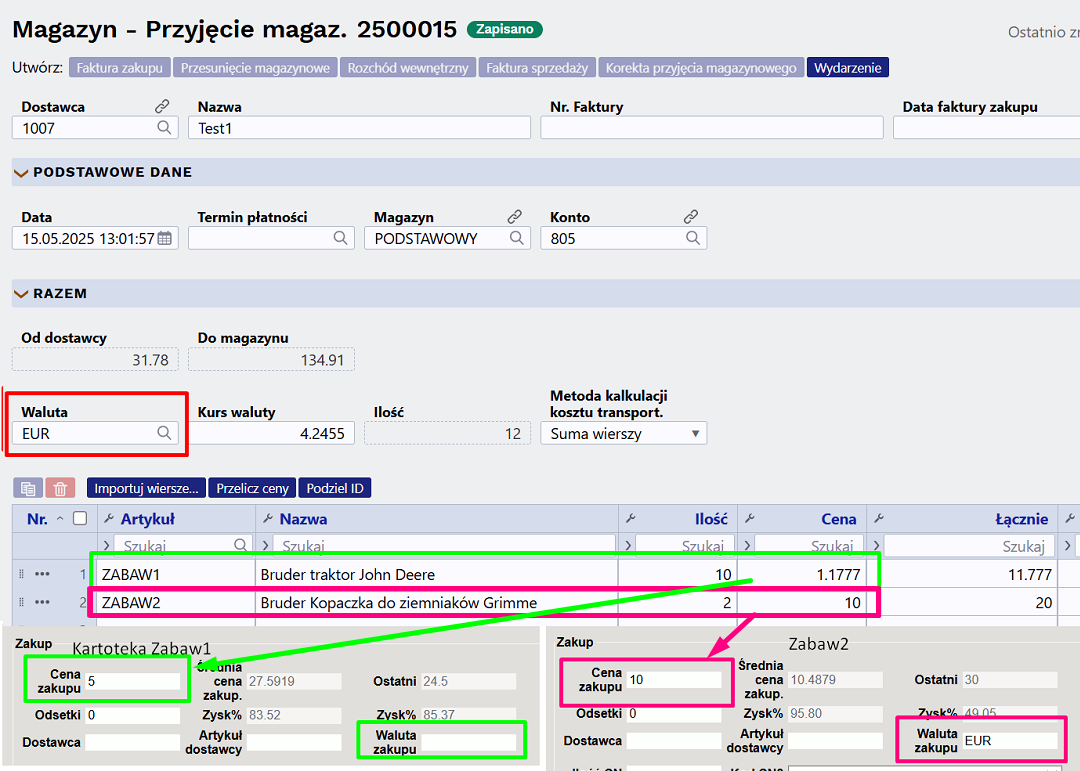Create Faktura sprzedaży document
The width and height of the screenshot is (1080, 771).
pos(537,68)
